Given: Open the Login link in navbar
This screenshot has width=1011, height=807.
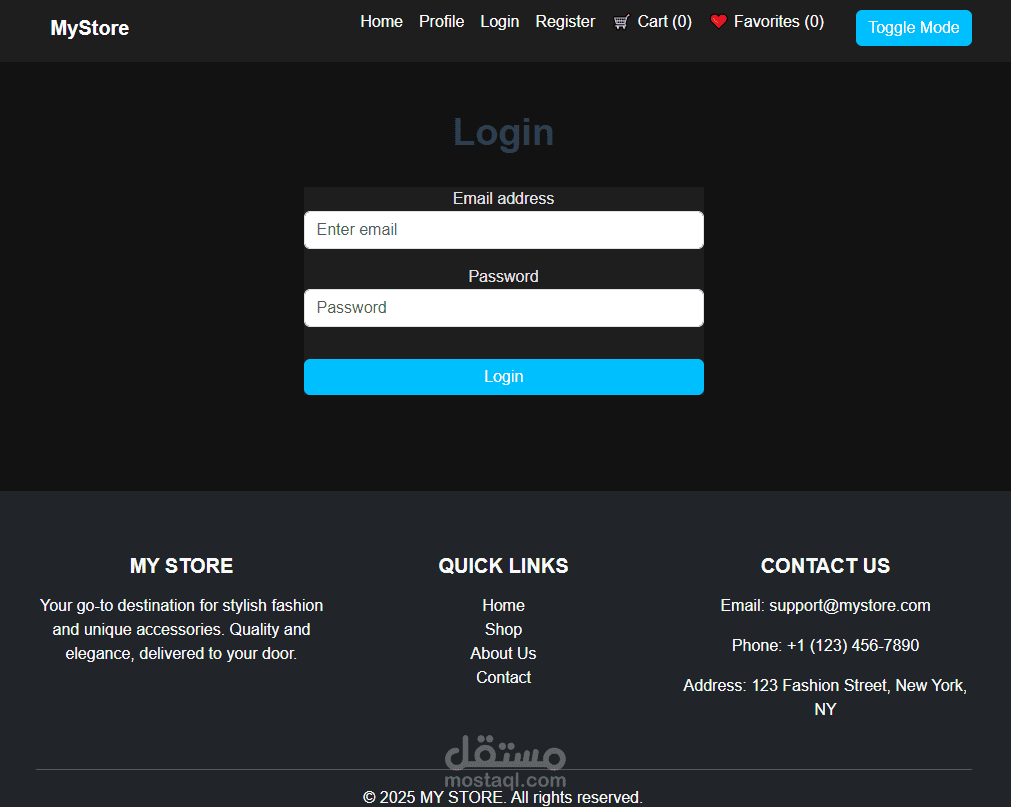Looking at the screenshot, I should pos(499,21).
